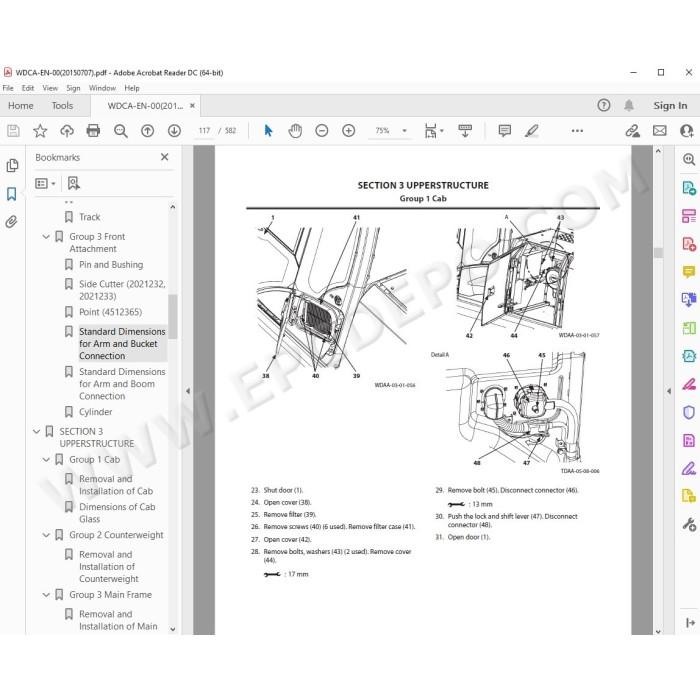Click the Sign In button
This screenshot has height=700, width=700.
670,106
